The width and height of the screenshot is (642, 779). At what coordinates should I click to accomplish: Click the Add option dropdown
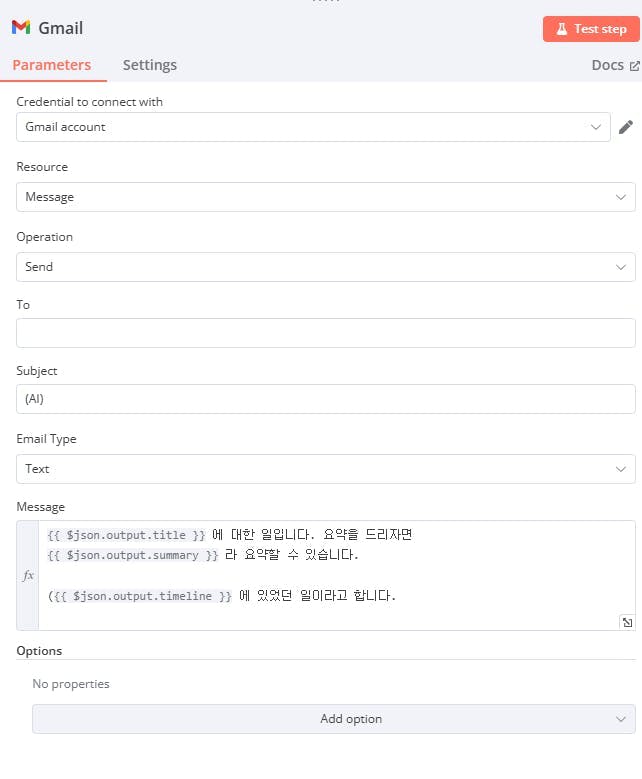click(333, 719)
